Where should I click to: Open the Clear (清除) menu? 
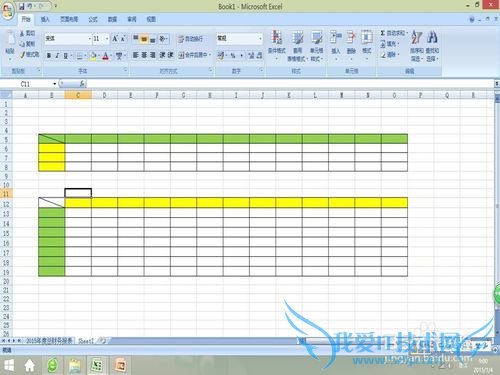389,54
